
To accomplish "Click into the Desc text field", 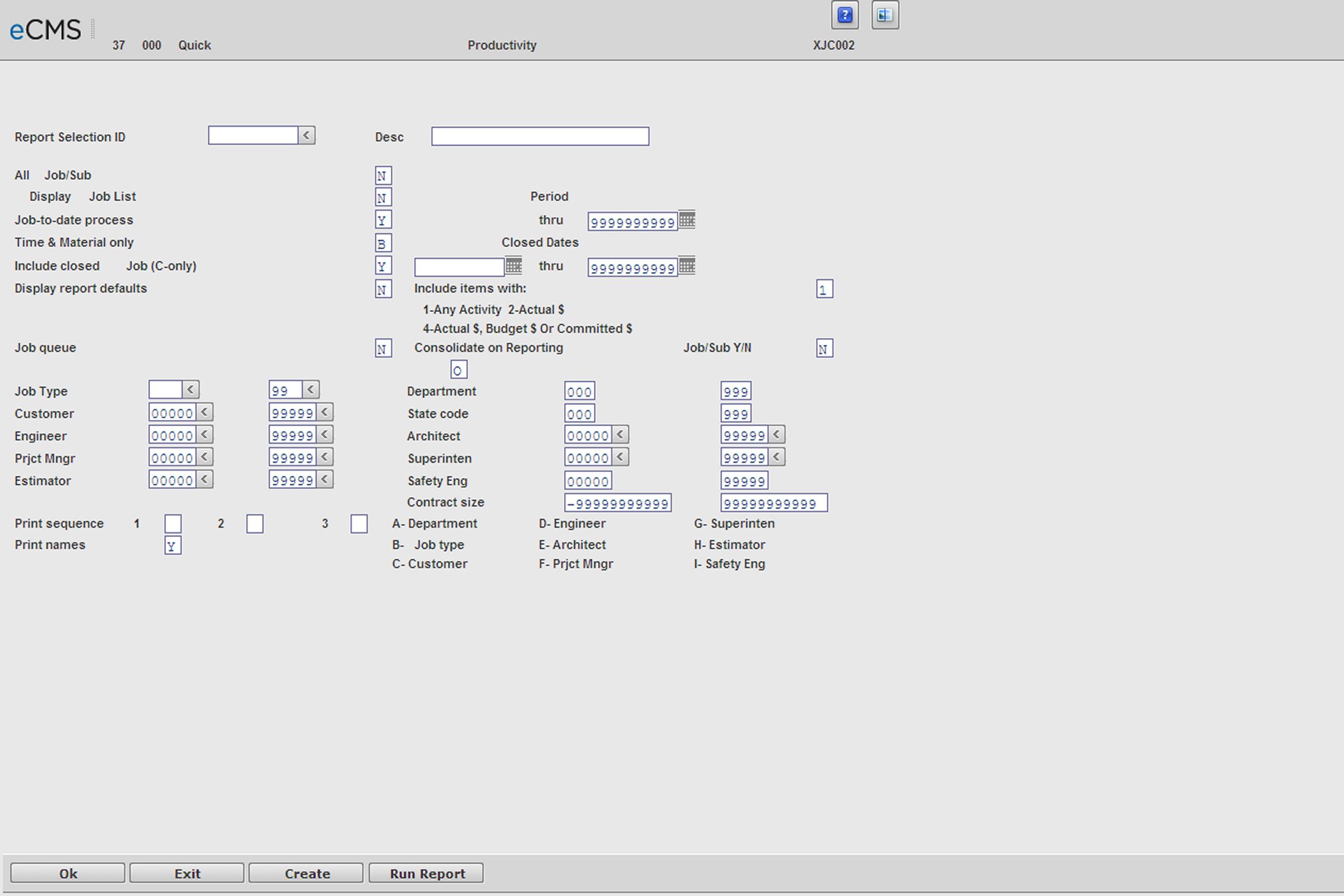I will tap(540, 137).
